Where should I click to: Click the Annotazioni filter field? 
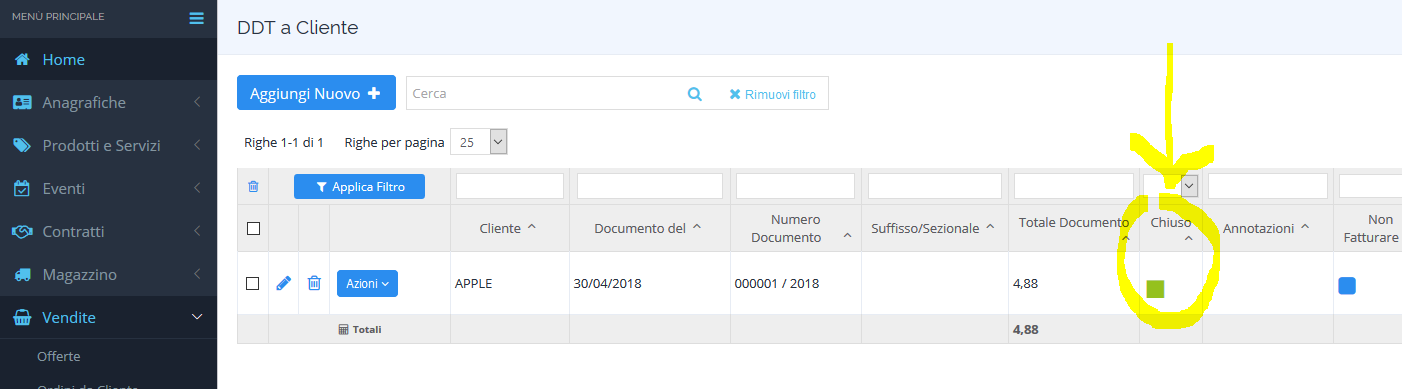coord(1268,186)
